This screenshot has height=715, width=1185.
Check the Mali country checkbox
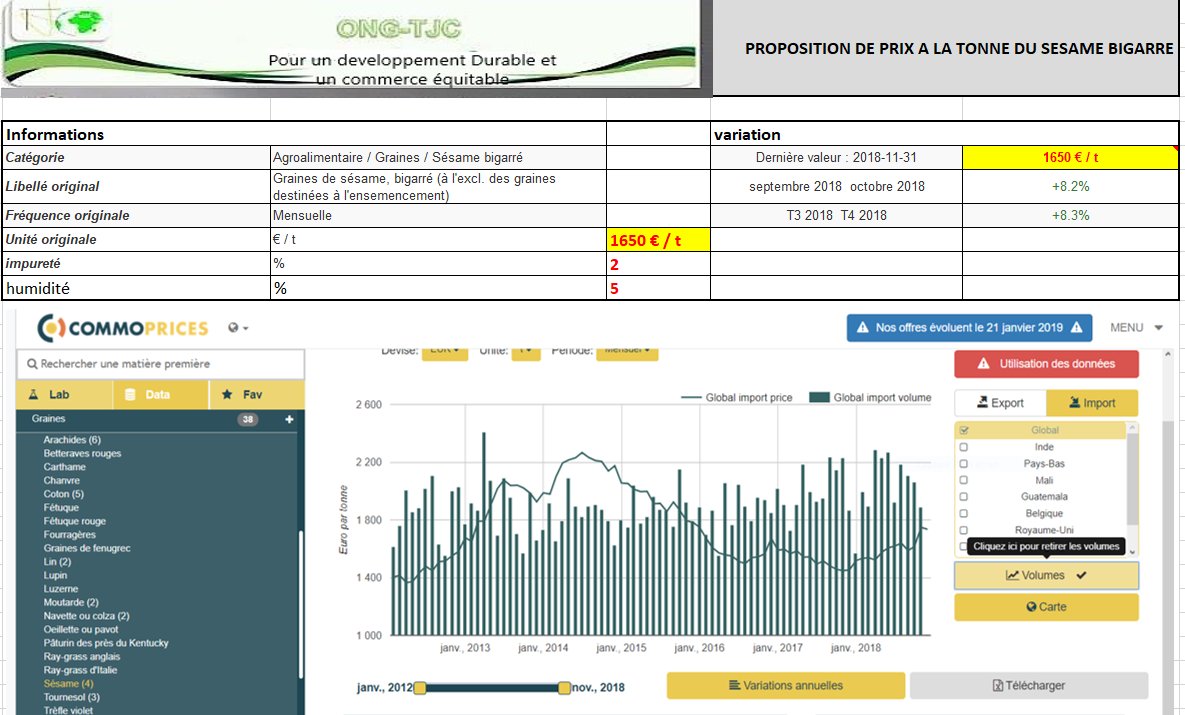(964, 480)
